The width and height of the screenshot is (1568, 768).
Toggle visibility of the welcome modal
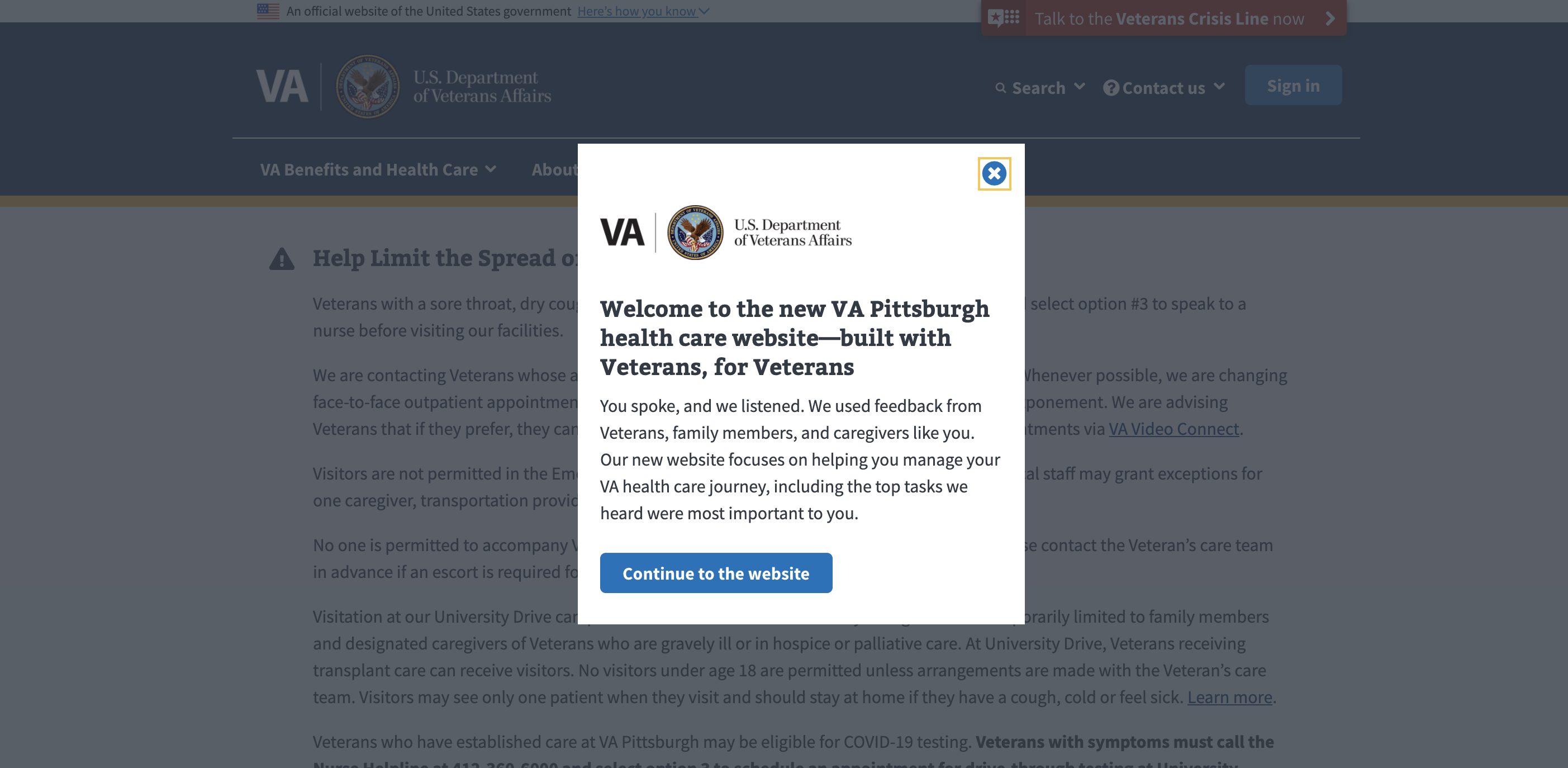pyautogui.click(x=994, y=173)
